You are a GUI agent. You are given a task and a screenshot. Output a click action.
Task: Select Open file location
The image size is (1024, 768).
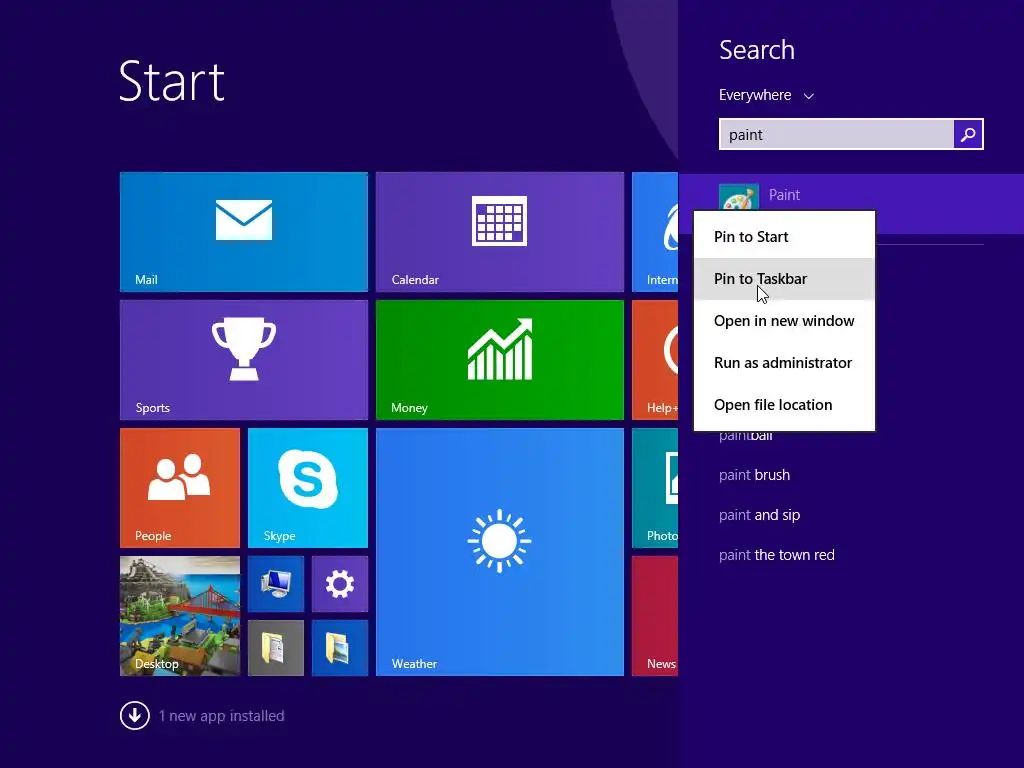(x=784, y=405)
